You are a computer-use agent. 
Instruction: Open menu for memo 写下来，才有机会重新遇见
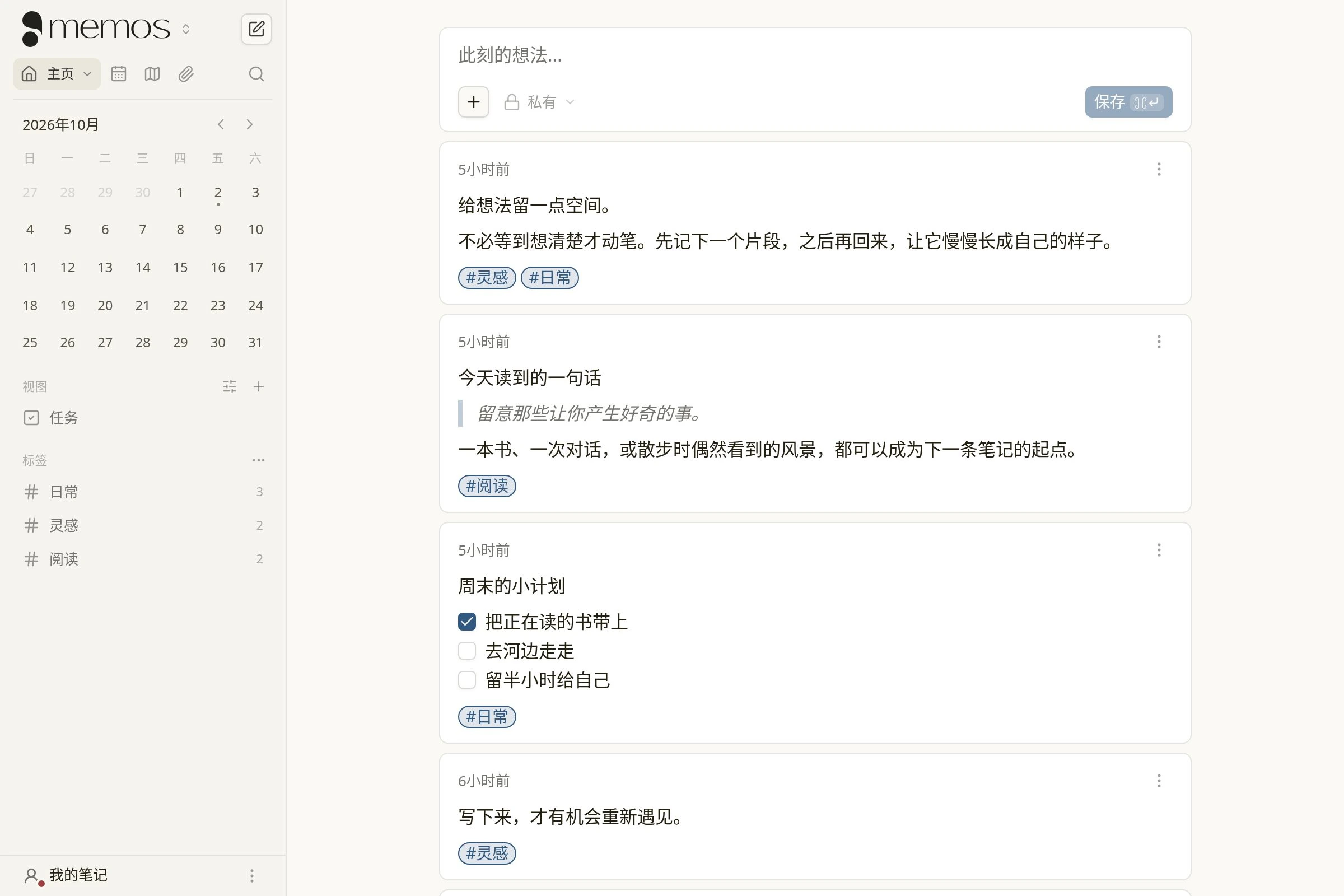click(1159, 781)
